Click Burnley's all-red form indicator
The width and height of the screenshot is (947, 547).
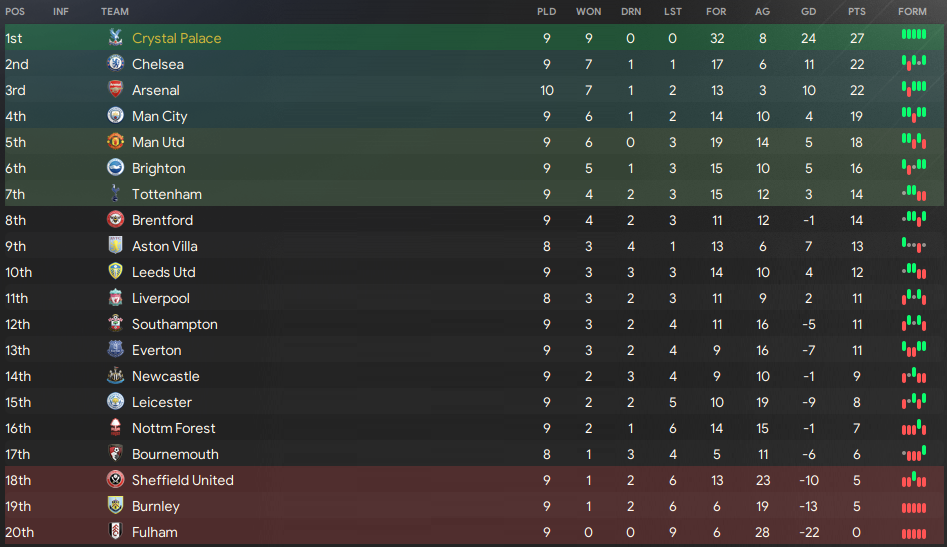pyautogui.click(x=914, y=508)
